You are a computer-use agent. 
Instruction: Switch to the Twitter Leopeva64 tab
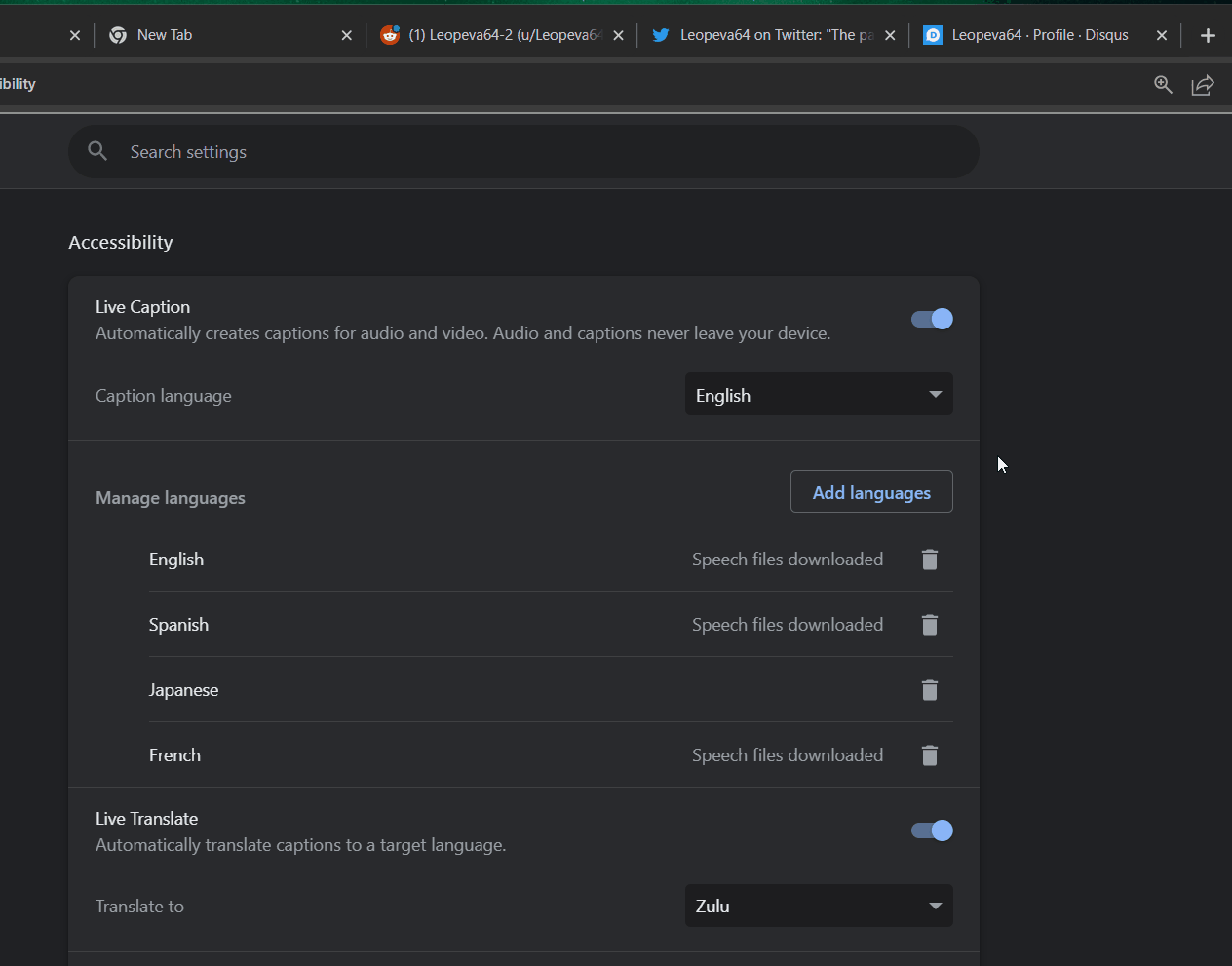point(770,34)
